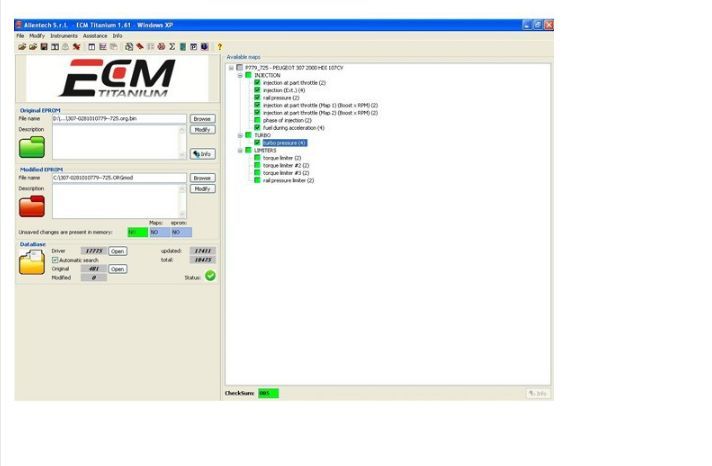Click the red Modified EPROM folder icon

(x=32, y=206)
